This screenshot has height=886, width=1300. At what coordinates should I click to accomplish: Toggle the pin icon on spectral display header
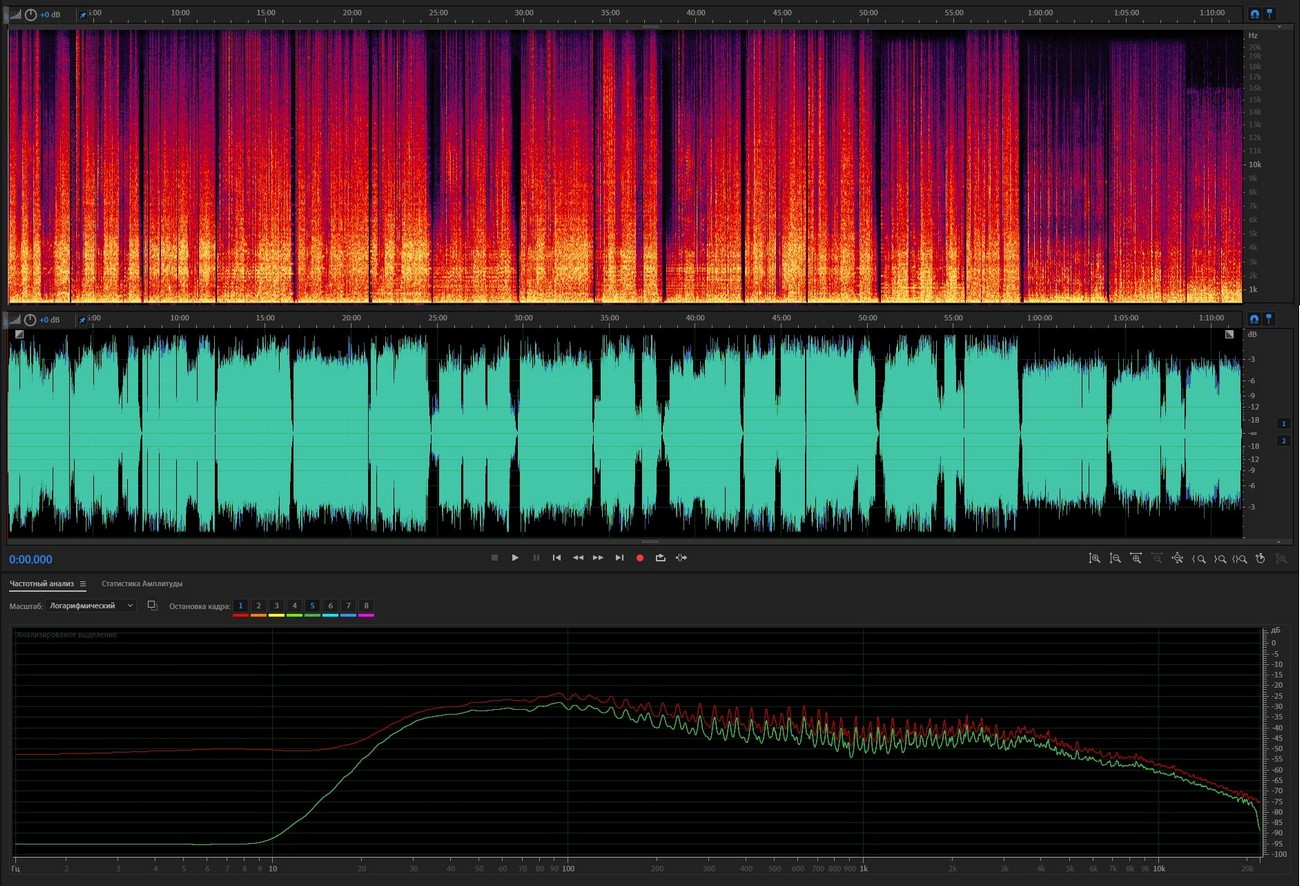point(1270,15)
